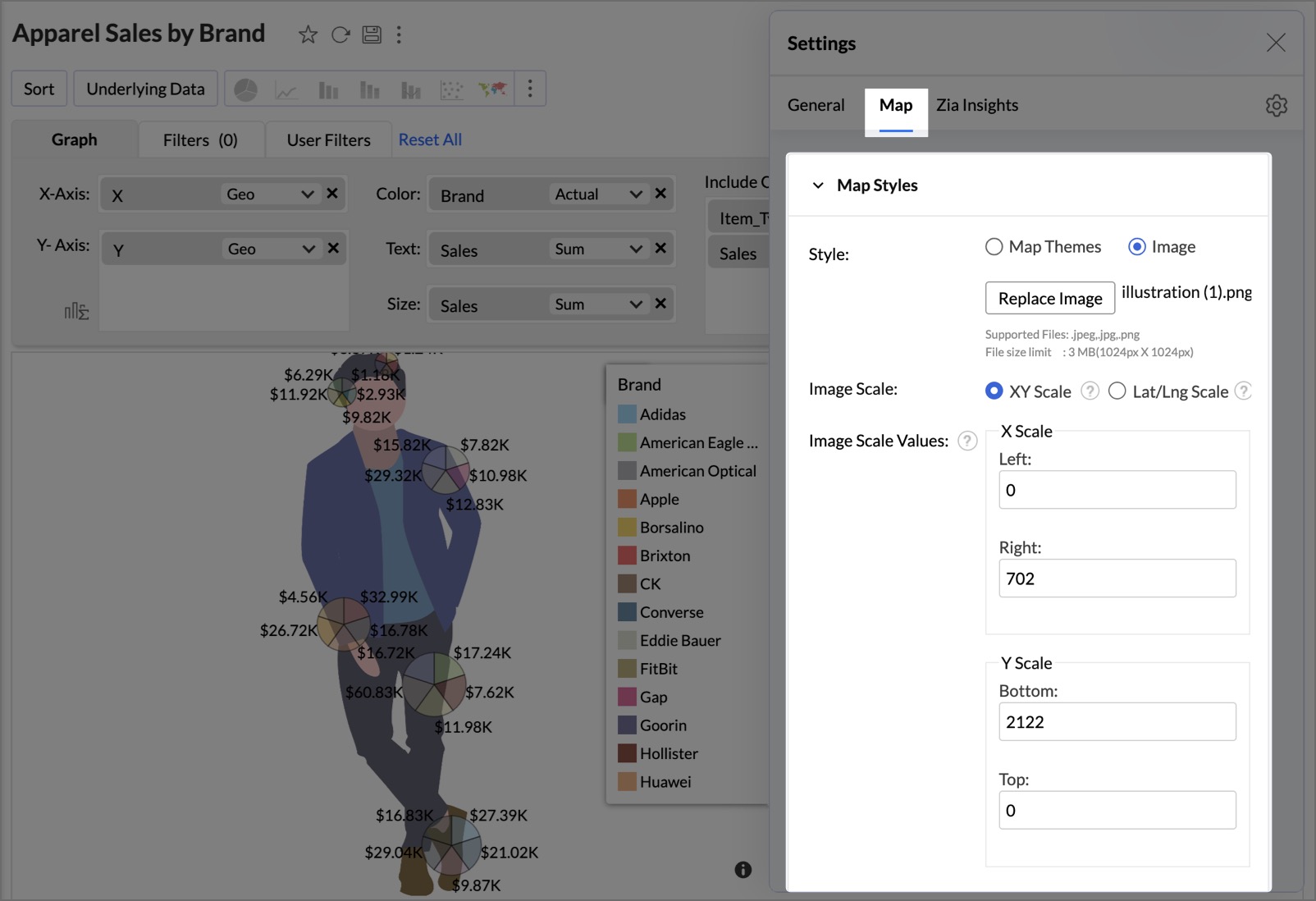Click the refresh icon beside the title
Image resolution: width=1316 pixels, height=901 pixels.
[340, 34]
